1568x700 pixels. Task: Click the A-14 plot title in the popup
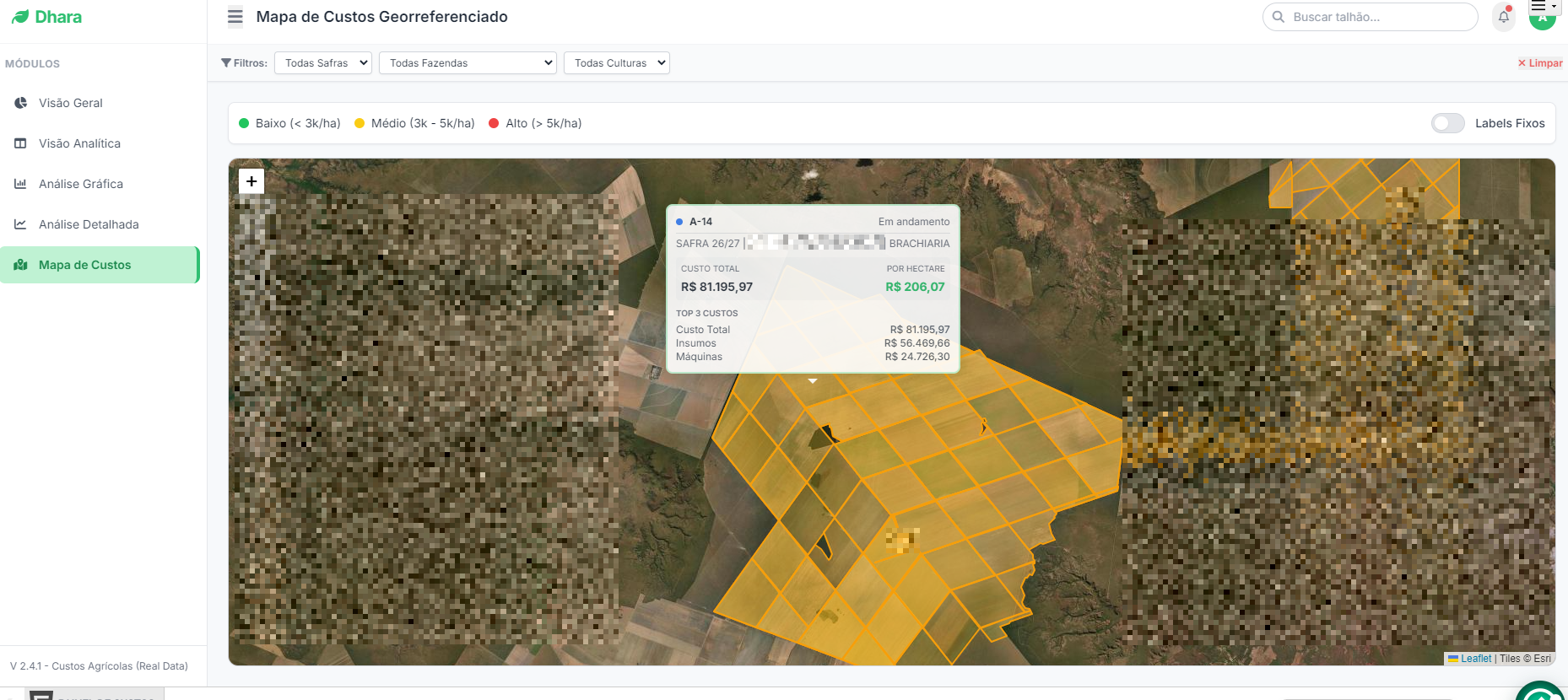tap(701, 222)
